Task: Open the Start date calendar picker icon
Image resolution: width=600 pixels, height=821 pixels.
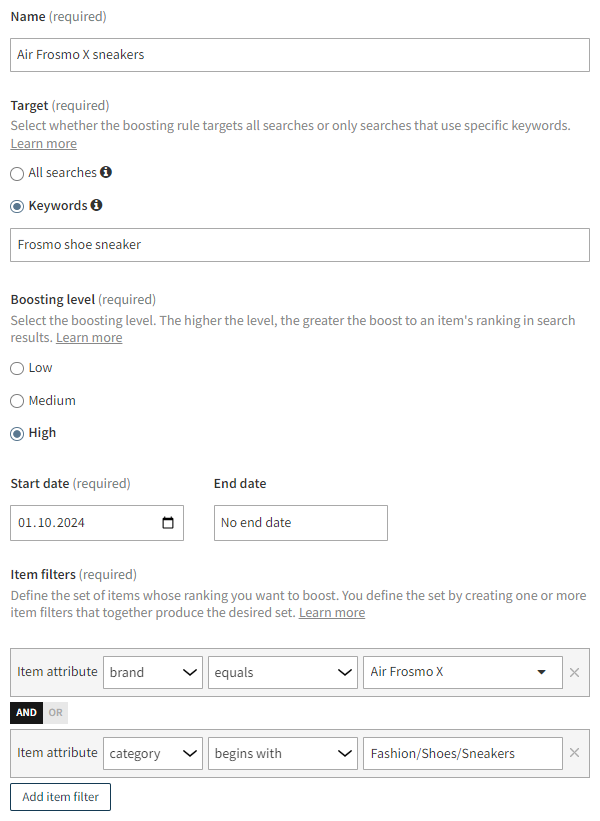Action: click(167, 523)
